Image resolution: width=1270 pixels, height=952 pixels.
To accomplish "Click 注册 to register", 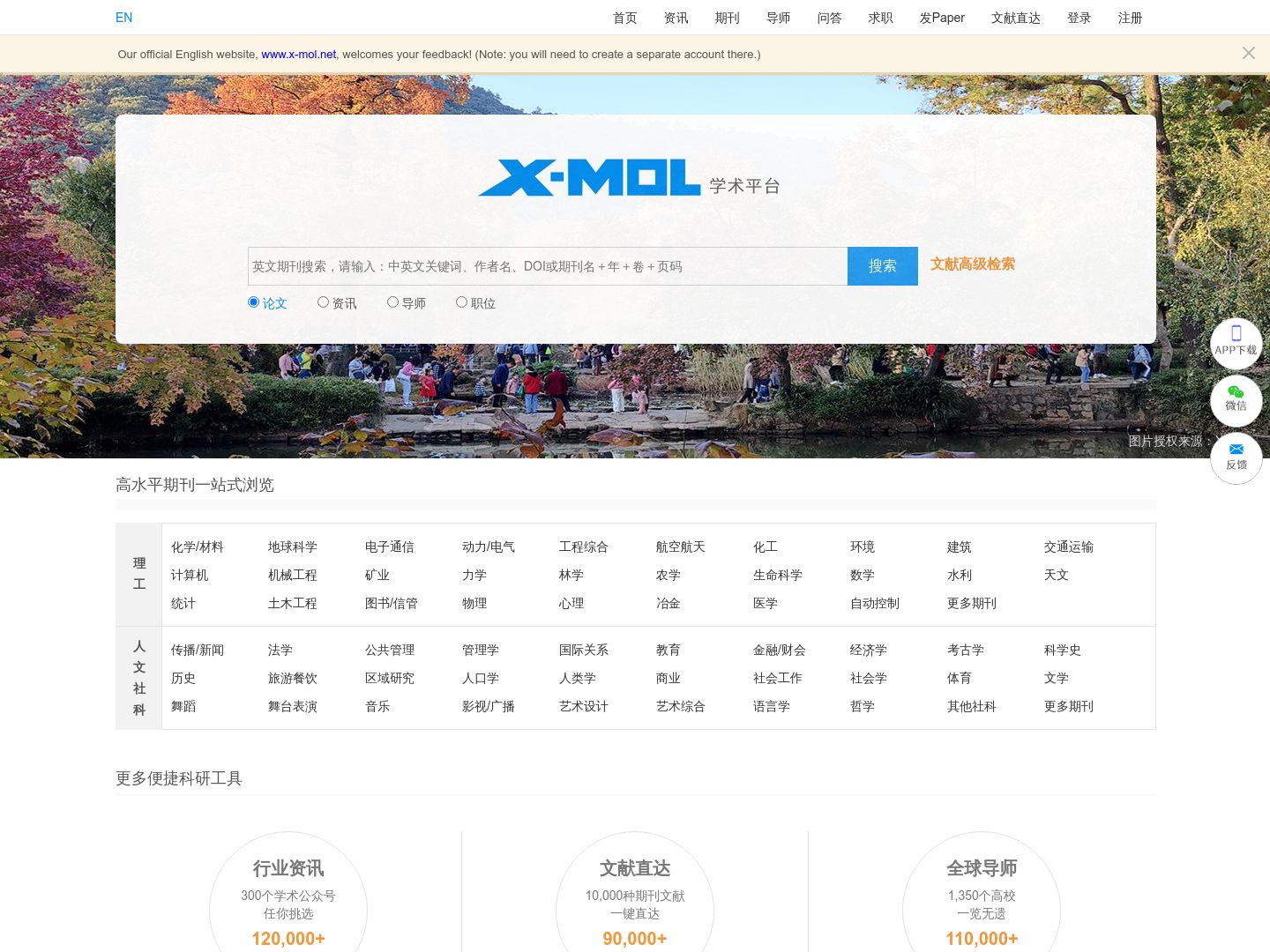I will click(1131, 18).
